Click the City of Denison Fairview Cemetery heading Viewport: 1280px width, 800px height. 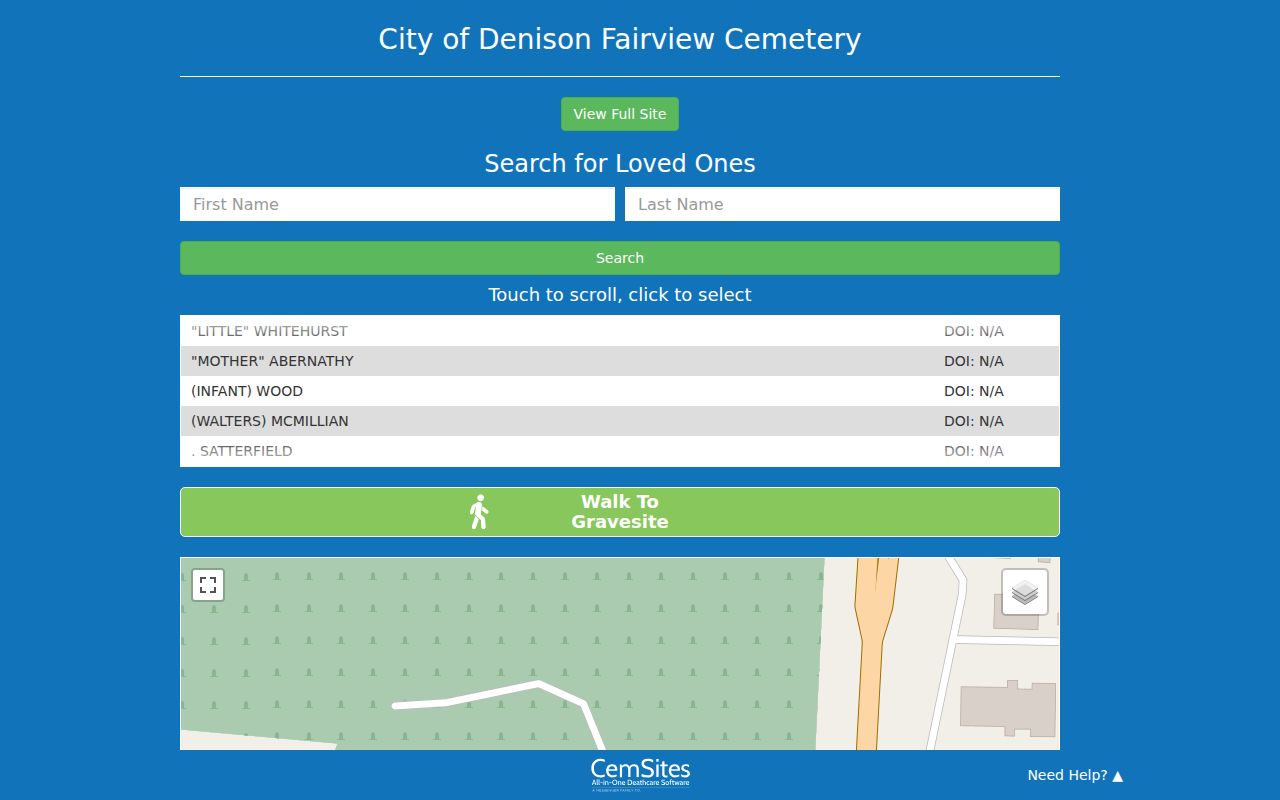click(620, 39)
